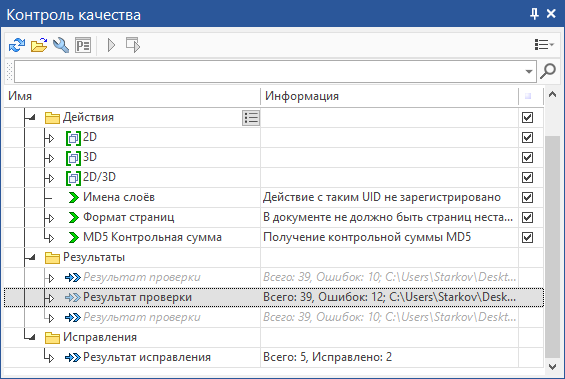Collapse the Исправления folder
565x379 pixels.
(x=32, y=337)
